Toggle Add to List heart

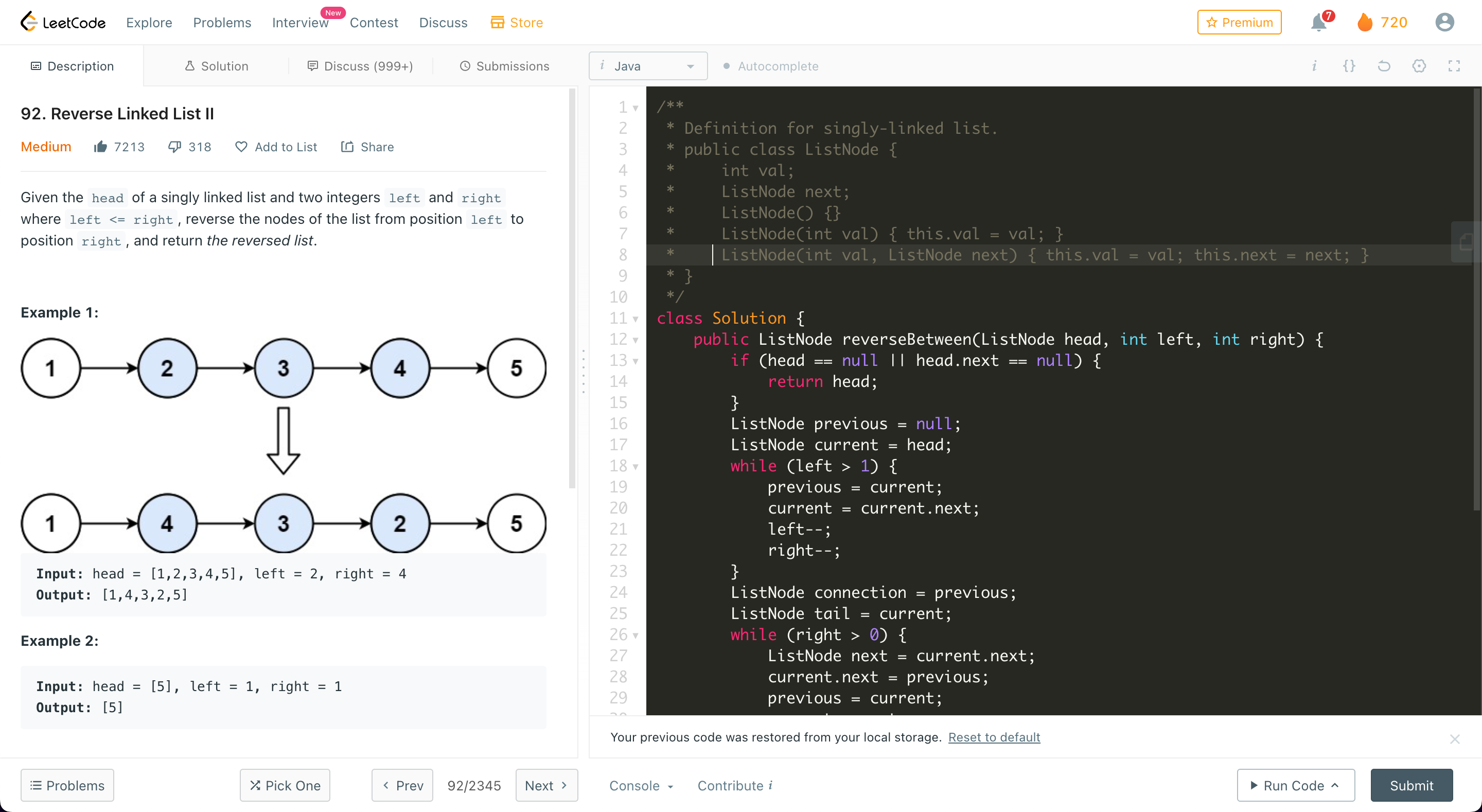click(241, 147)
